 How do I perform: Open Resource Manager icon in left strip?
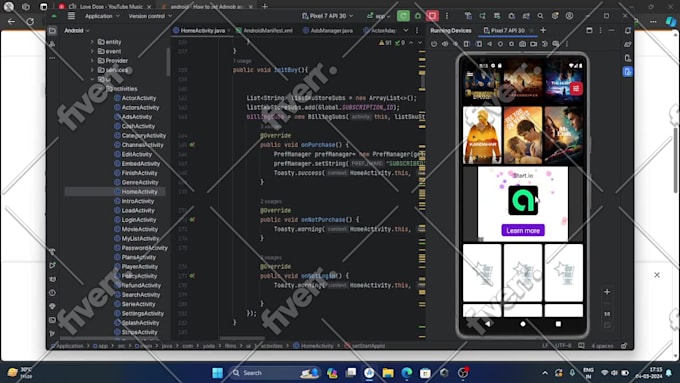pyautogui.click(x=52, y=44)
